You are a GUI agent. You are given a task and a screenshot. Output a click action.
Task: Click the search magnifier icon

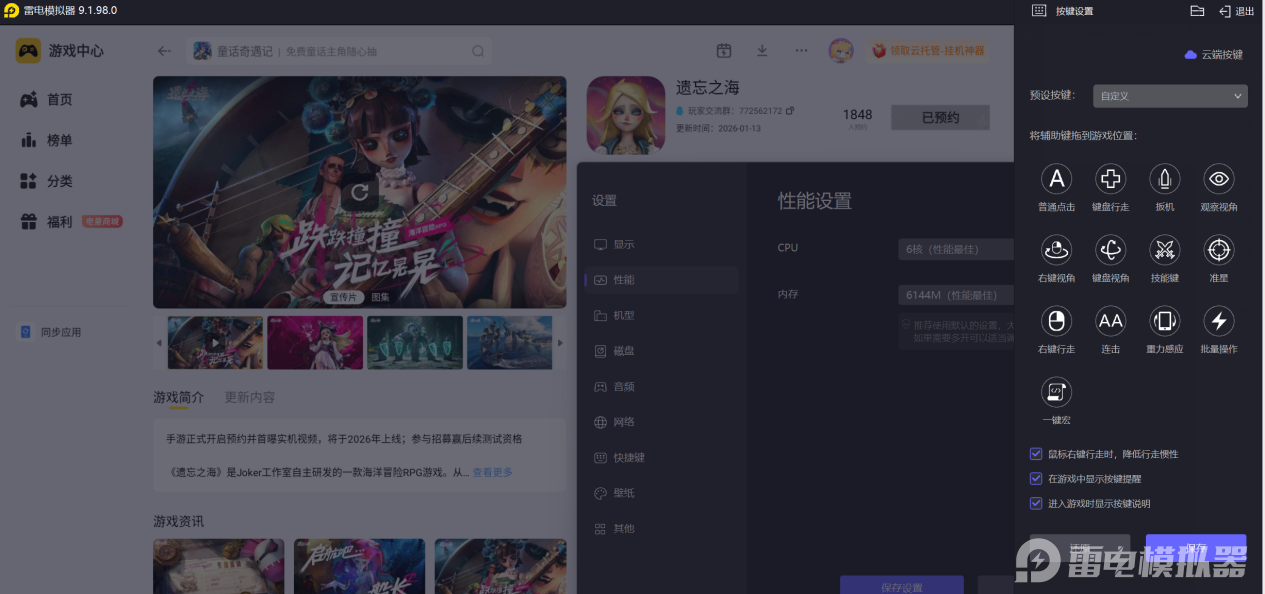(x=479, y=51)
